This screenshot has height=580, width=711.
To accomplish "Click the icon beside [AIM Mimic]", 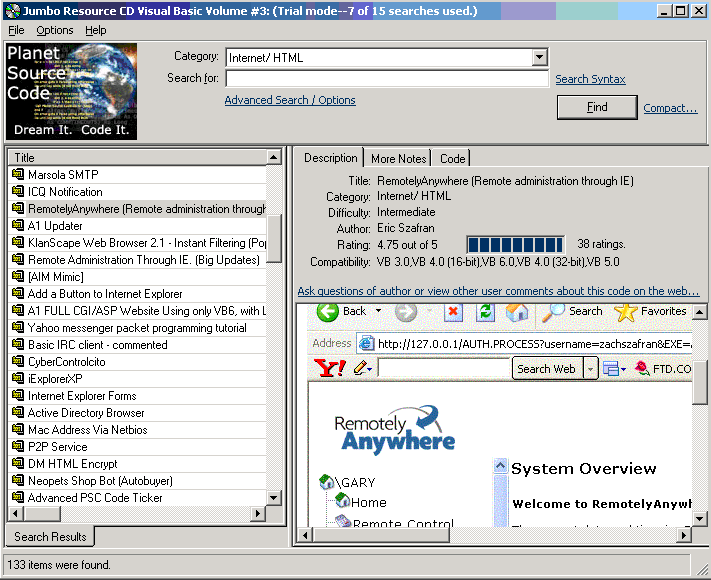I will (x=18, y=276).
